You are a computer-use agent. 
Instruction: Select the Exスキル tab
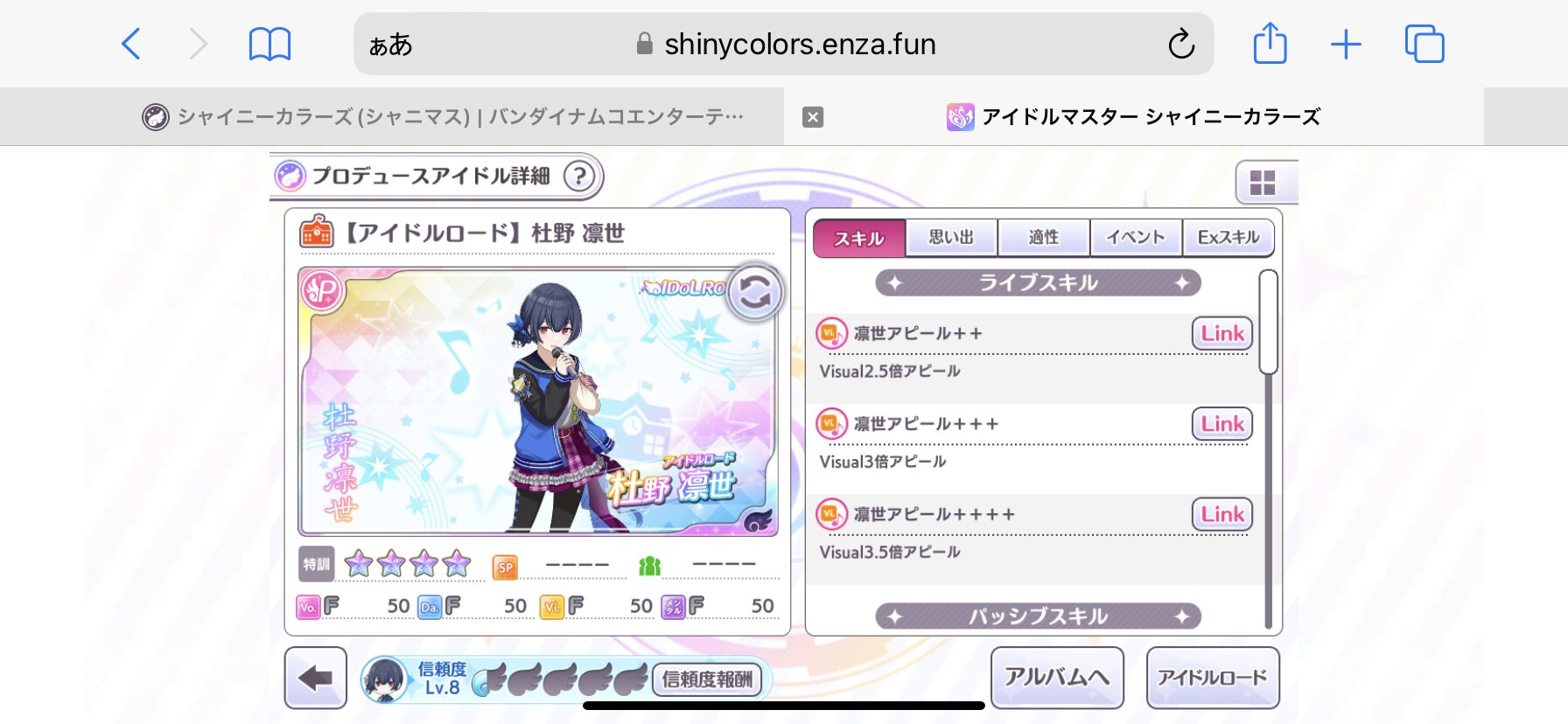[x=1228, y=237]
